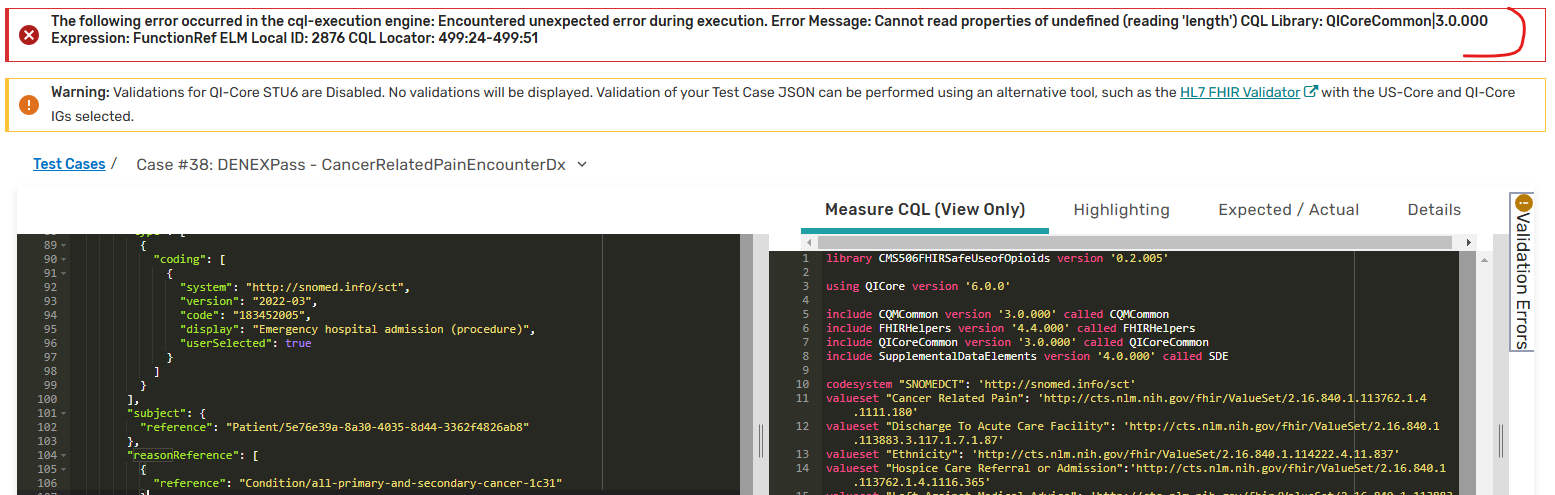Open the Case #38 test case dropdown
Image resolution: width=1555 pixels, height=495 pixels.
[583, 165]
